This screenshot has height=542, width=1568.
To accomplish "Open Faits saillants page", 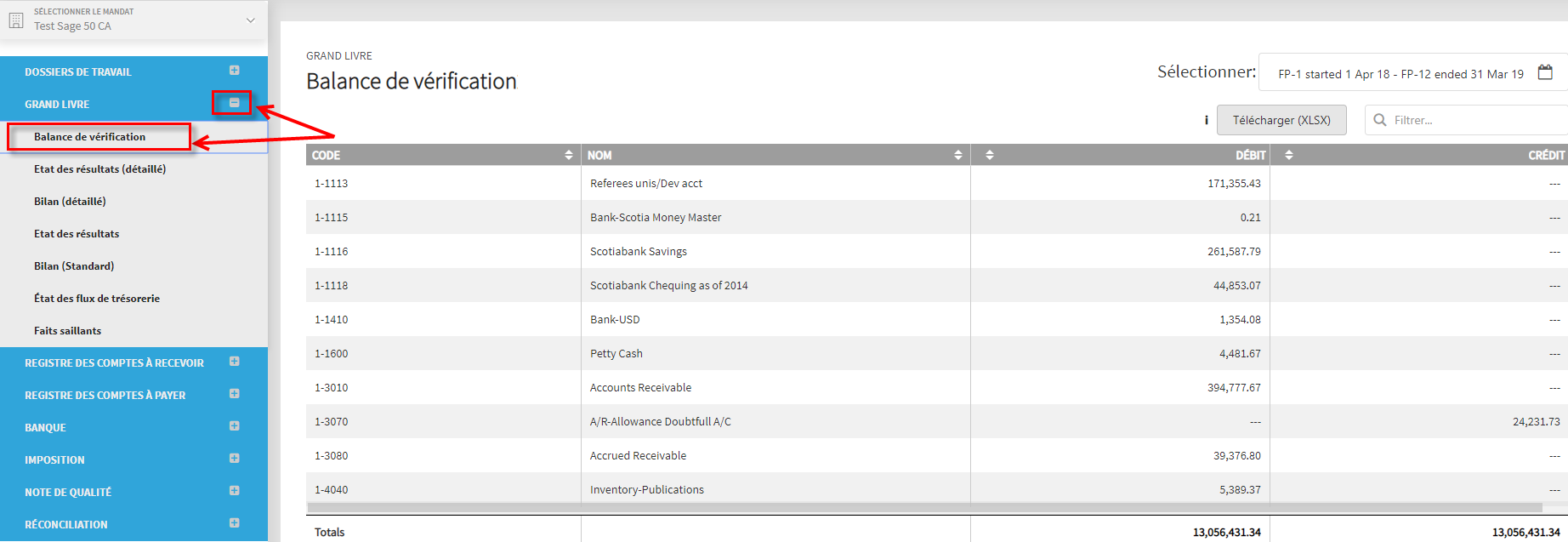I will pos(67,331).
